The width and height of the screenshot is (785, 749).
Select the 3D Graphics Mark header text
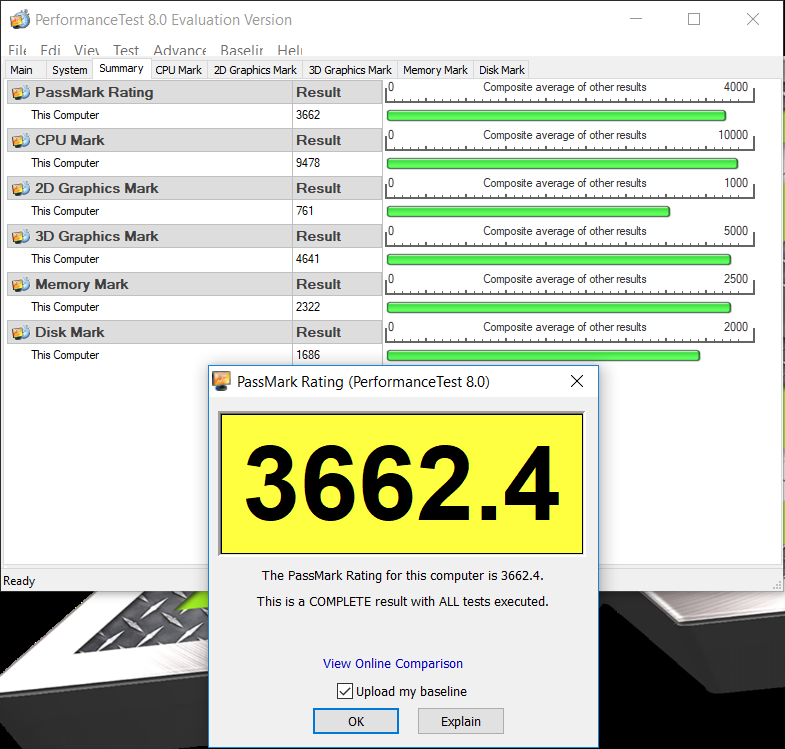(96, 236)
